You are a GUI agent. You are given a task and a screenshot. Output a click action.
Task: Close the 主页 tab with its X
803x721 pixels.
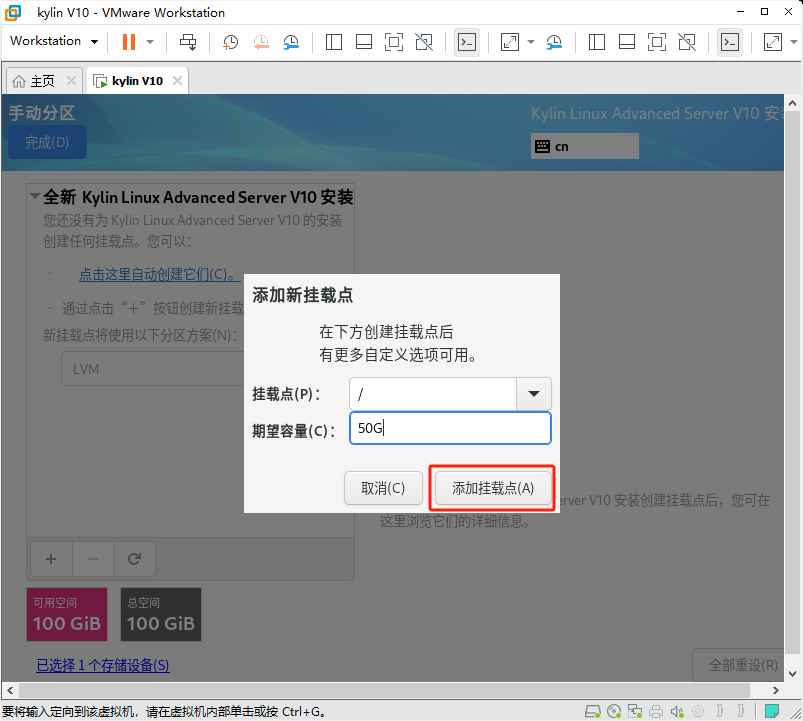click(71, 80)
